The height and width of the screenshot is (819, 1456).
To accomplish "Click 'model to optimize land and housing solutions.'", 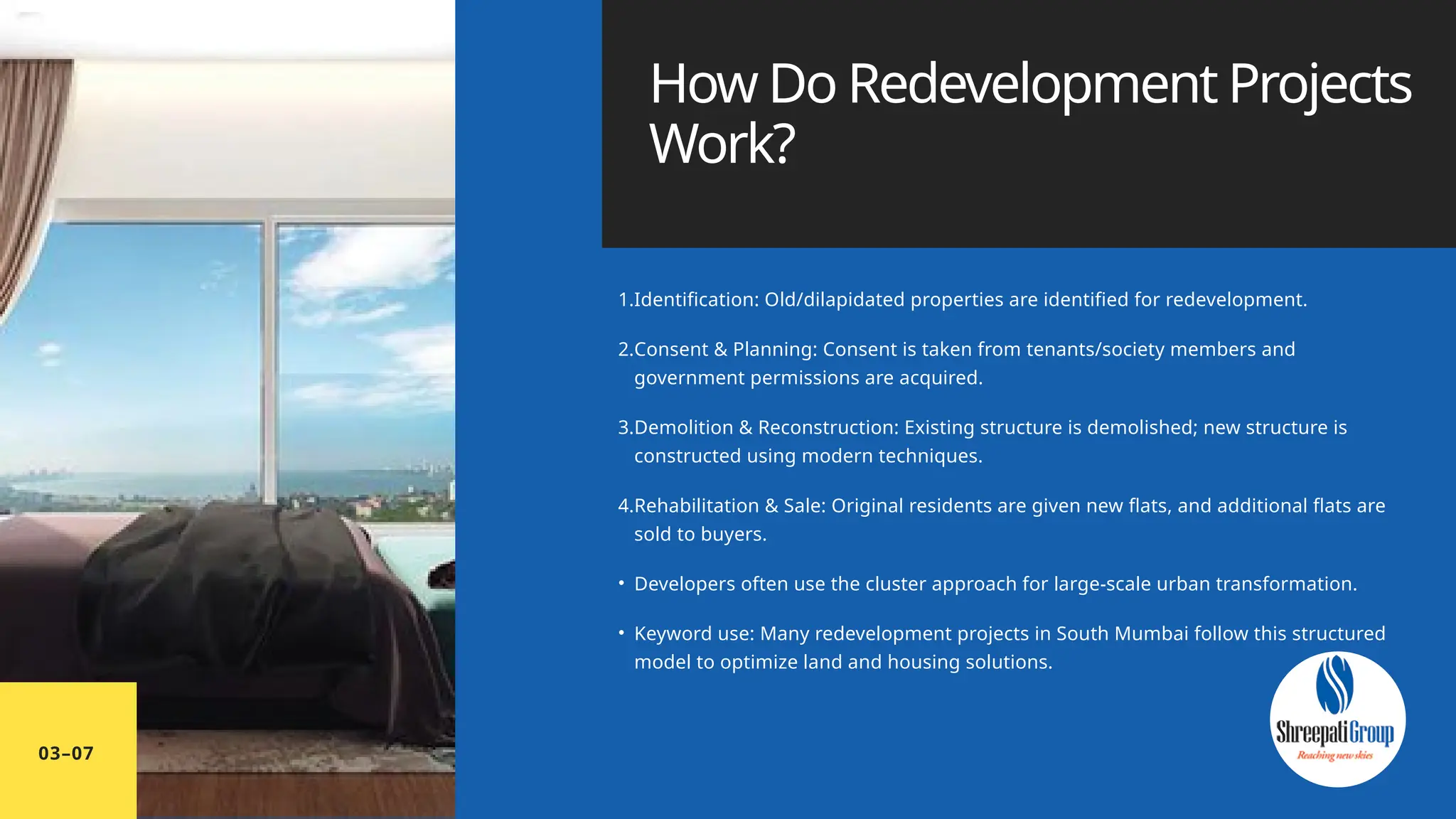I will click(842, 663).
